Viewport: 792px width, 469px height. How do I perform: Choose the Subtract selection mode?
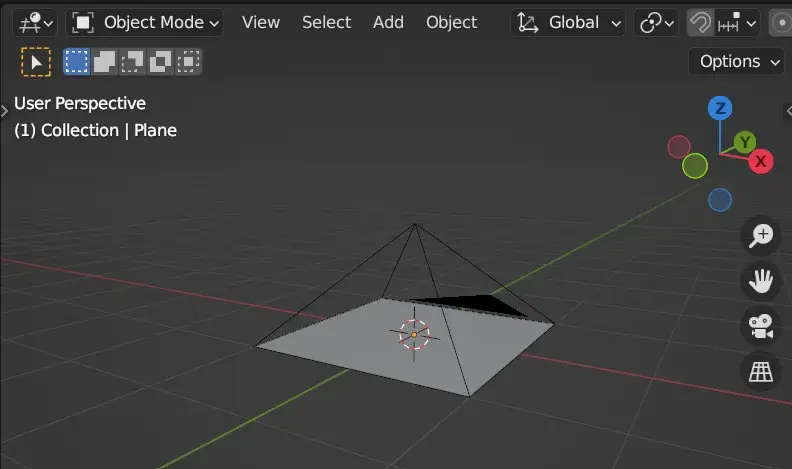(132, 62)
